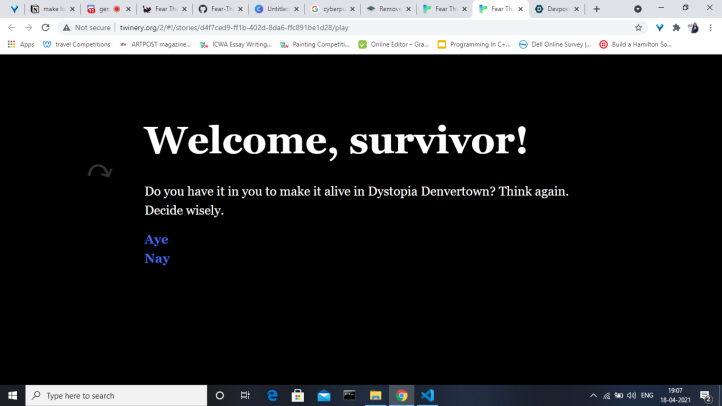Switch to the 'gen' tab with recording dot
Screen dimensions: 722x406
(x=108, y=9)
